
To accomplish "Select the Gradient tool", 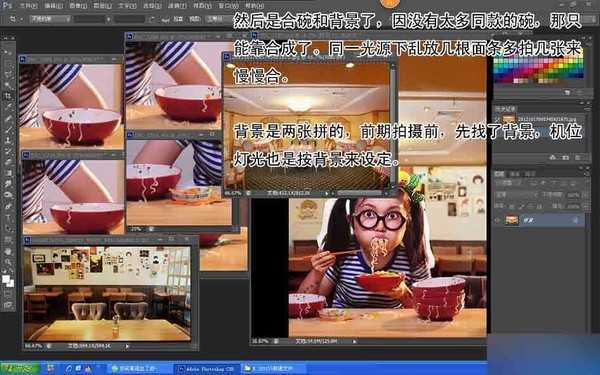I will 8,173.
